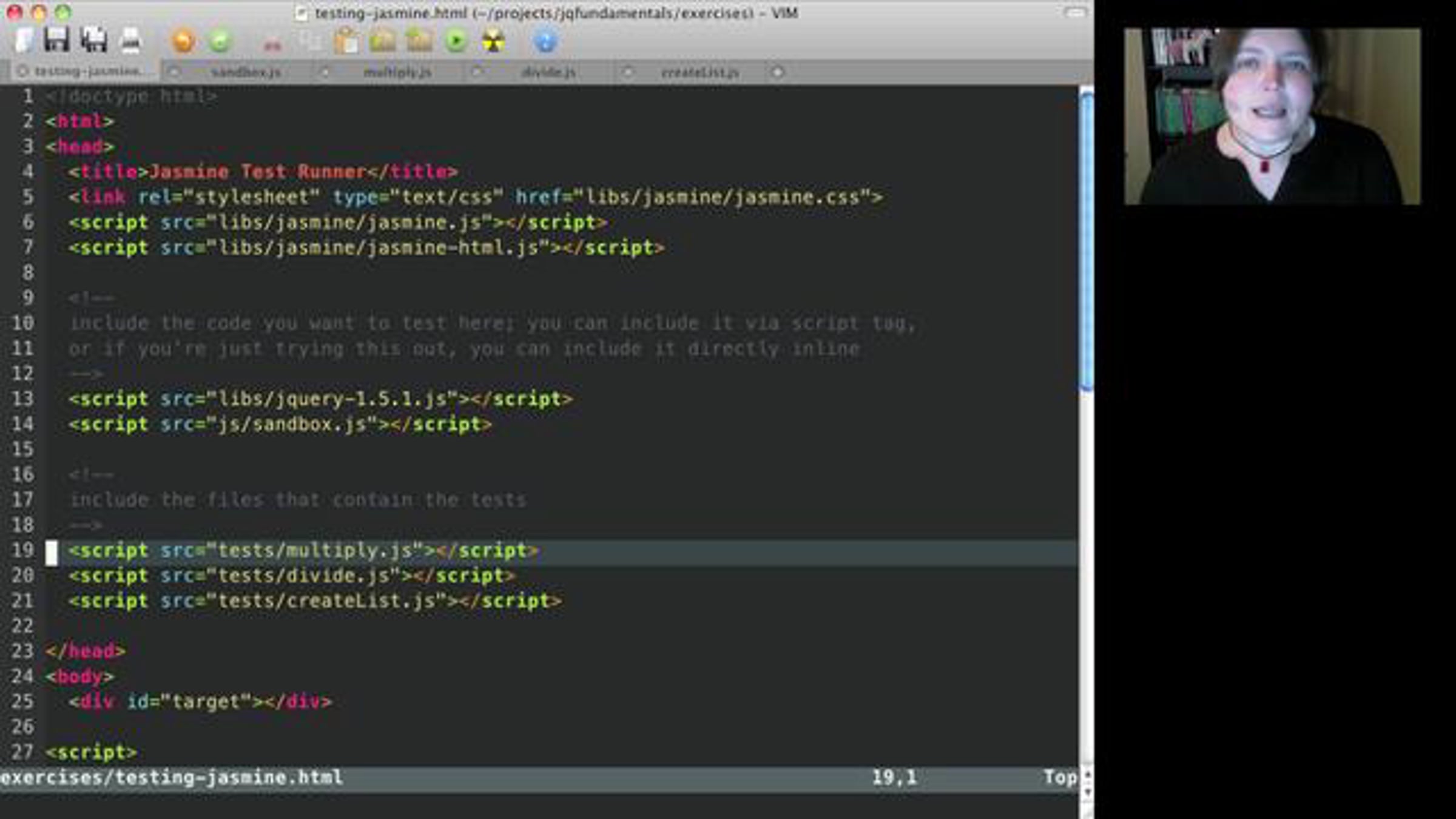This screenshot has width=1456, height=819.
Task: Click the closing </head> tag on line 23
Action: (86, 652)
